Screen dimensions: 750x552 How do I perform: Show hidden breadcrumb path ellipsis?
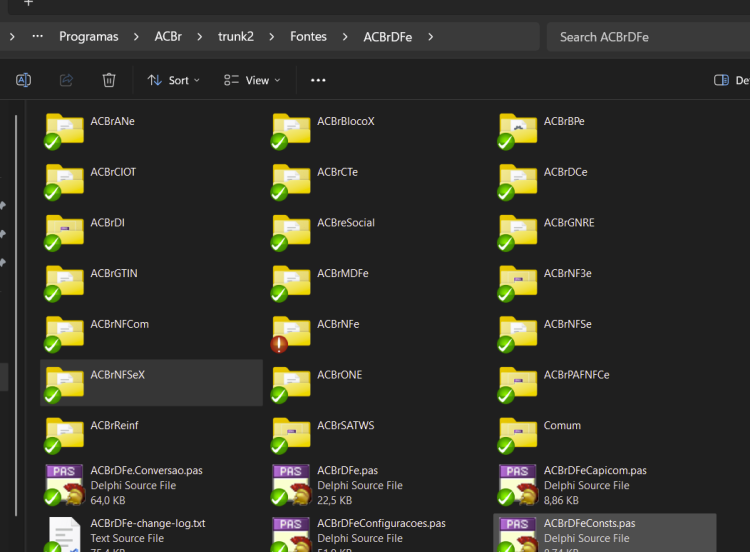[37, 37]
